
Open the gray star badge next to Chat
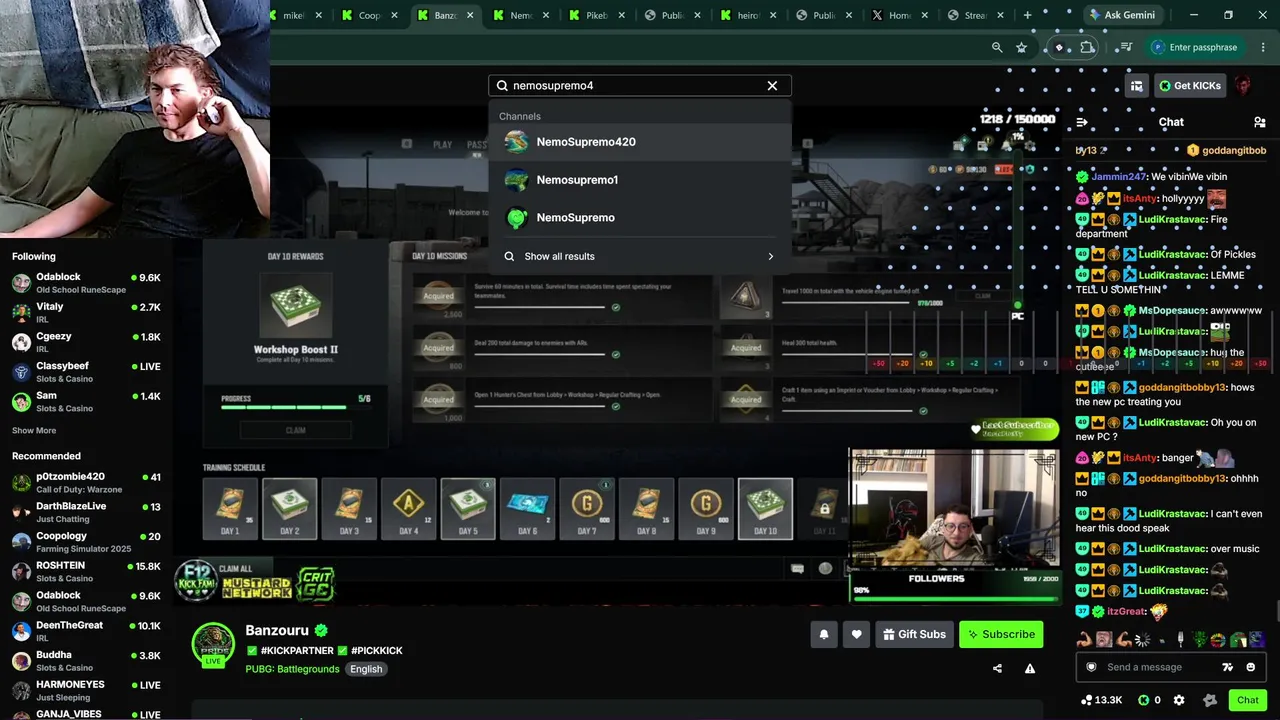[1209, 700]
